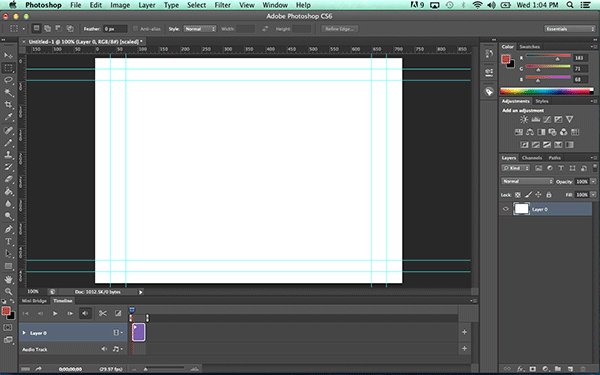The width and height of the screenshot is (600, 375).
Task: Switch to the Mini Bridge tab
Action: tap(34, 301)
